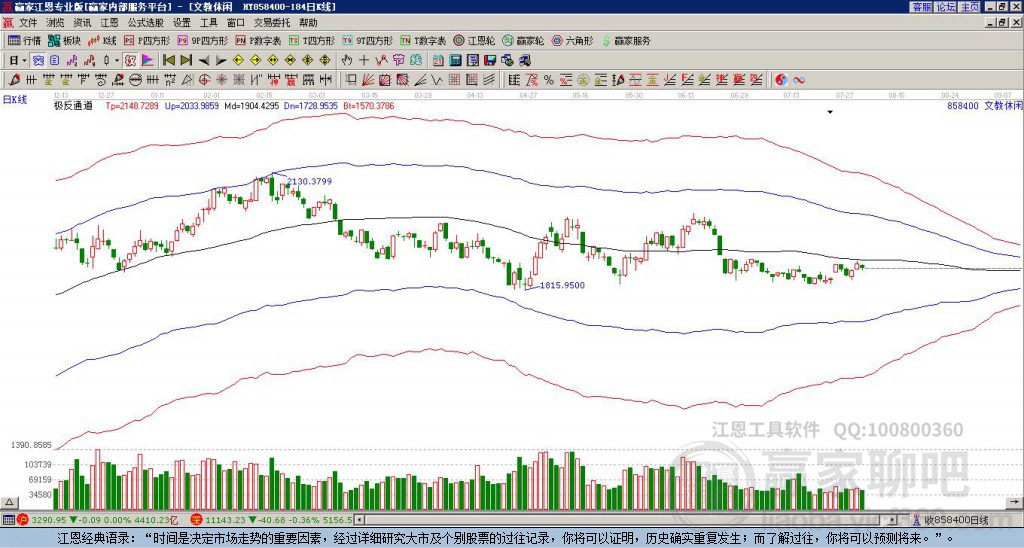Click the bottom scrollbar right arrow
The image size is (1024, 548).
893,520
